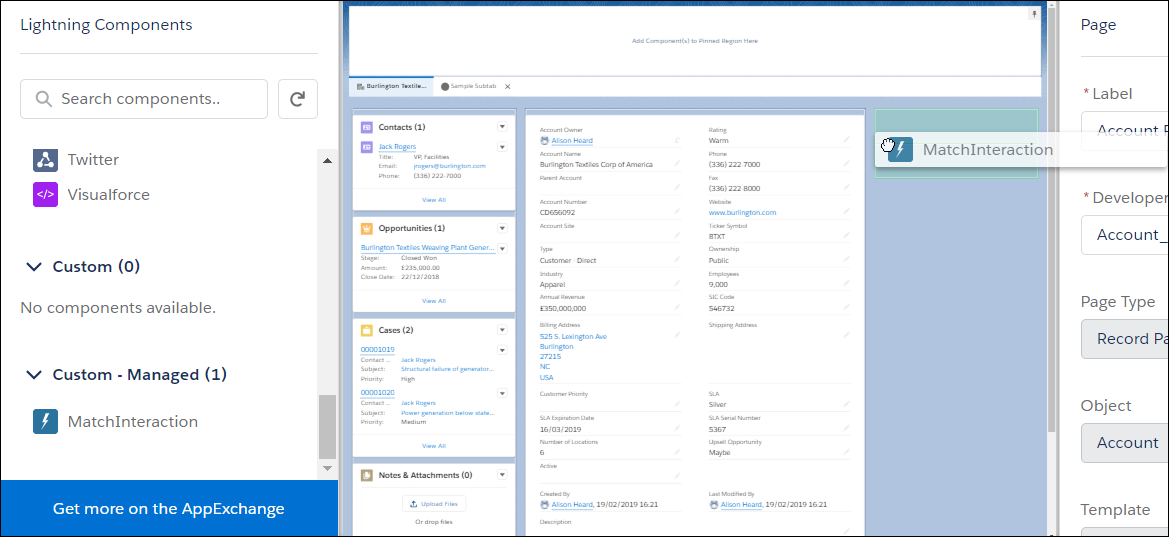
Task: Edit the Employees field pencil icon
Action: pos(846,283)
